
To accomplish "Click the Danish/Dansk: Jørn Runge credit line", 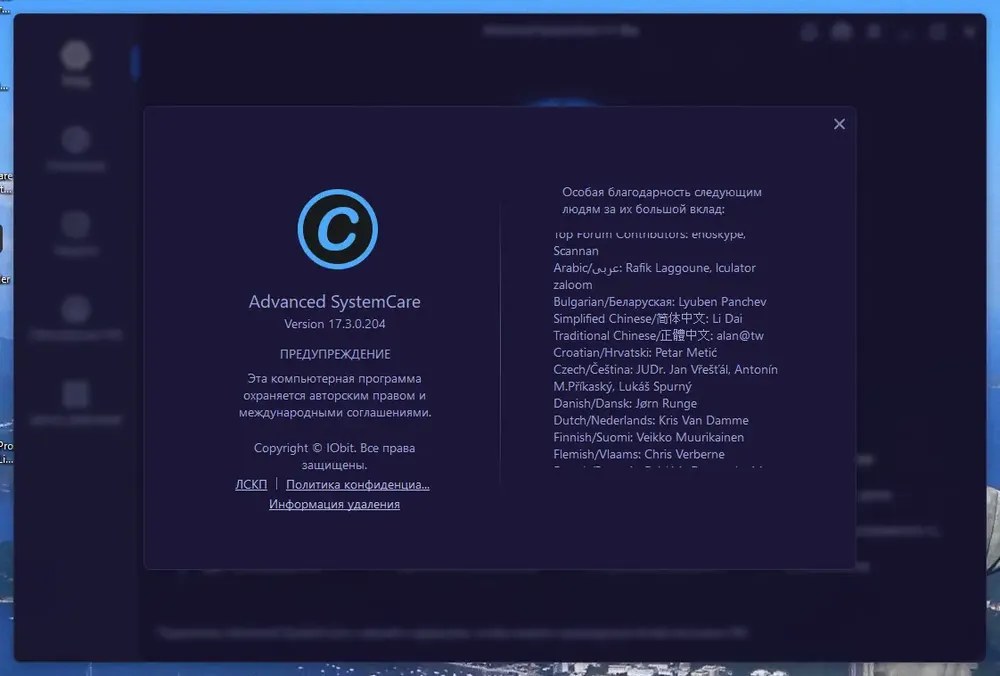I will pyautogui.click(x=625, y=403).
